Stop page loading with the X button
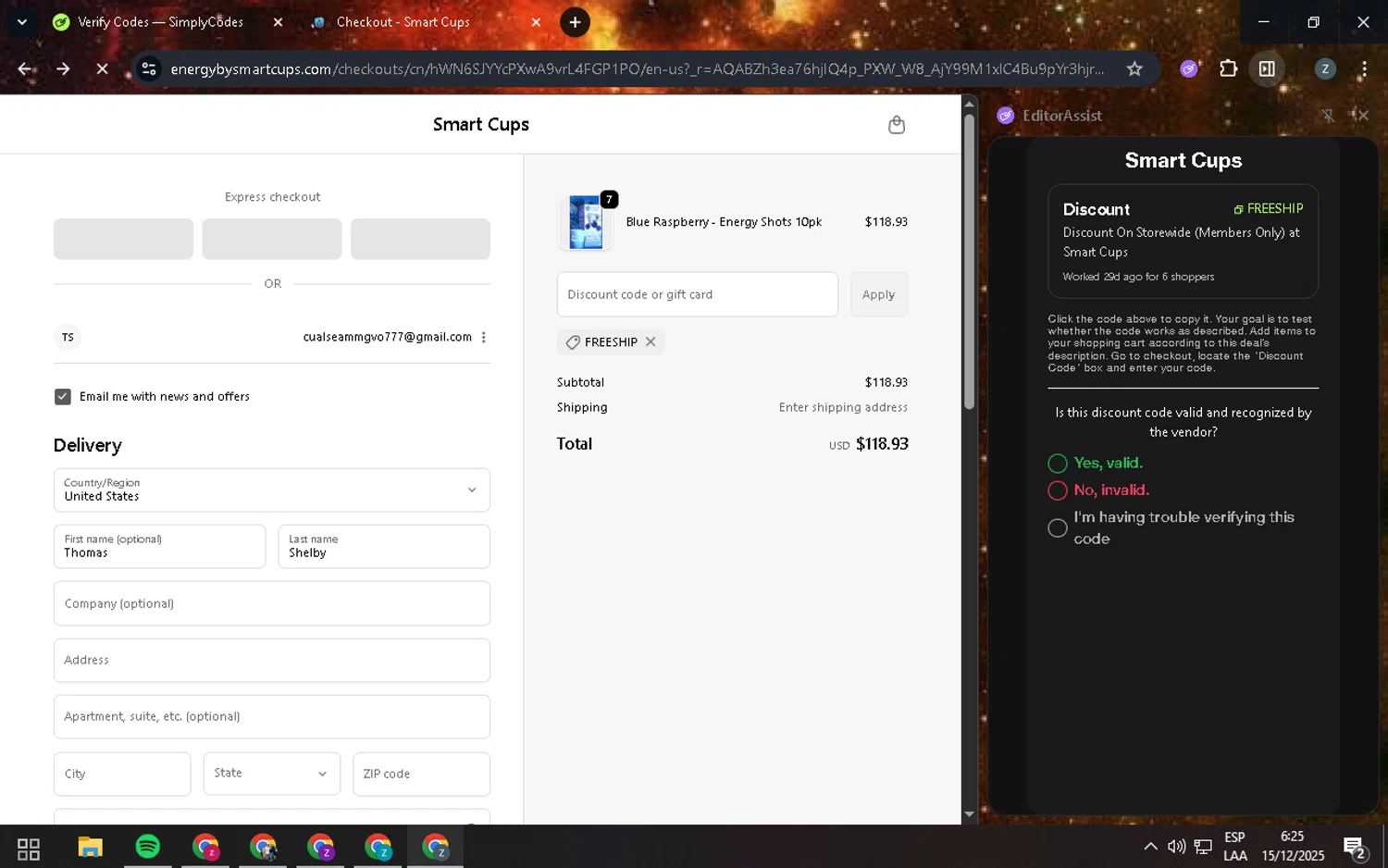 click(102, 69)
